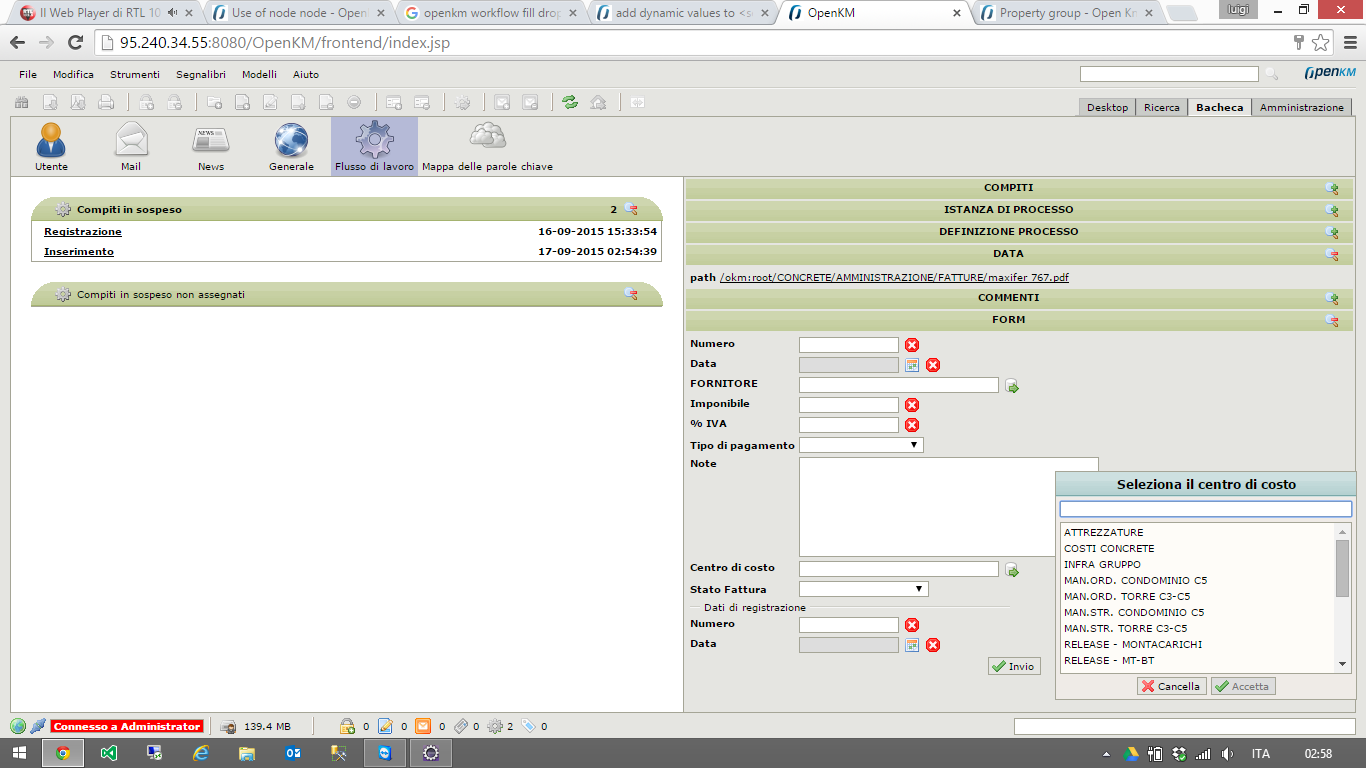Open the Registrazione pending task link
This screenshot has width=1366, height=768.
point(83,232)
